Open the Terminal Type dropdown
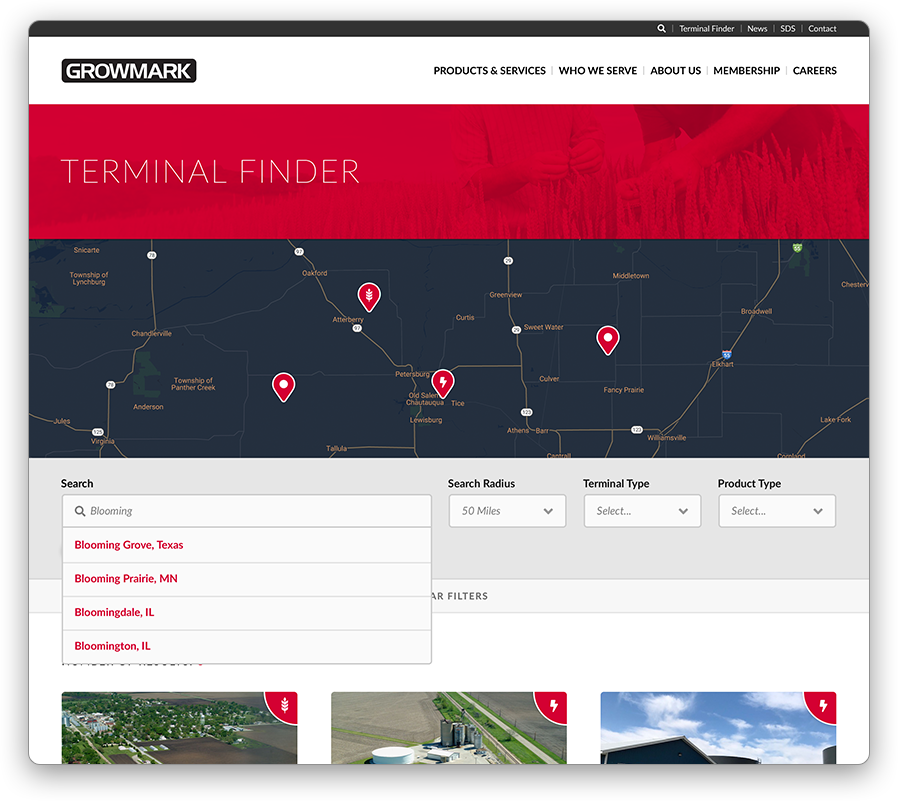This screenshot has width=898, height=801. (x=642, y=511)
